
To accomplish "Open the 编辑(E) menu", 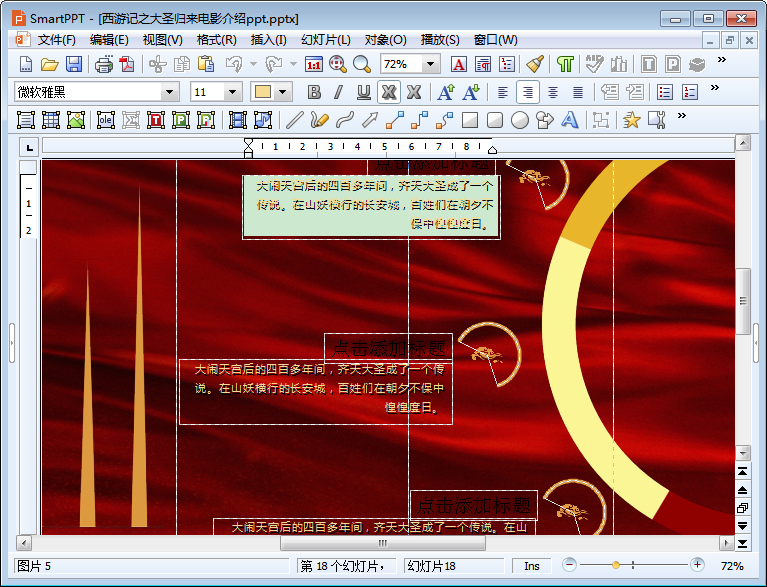I will coord(109,40).
